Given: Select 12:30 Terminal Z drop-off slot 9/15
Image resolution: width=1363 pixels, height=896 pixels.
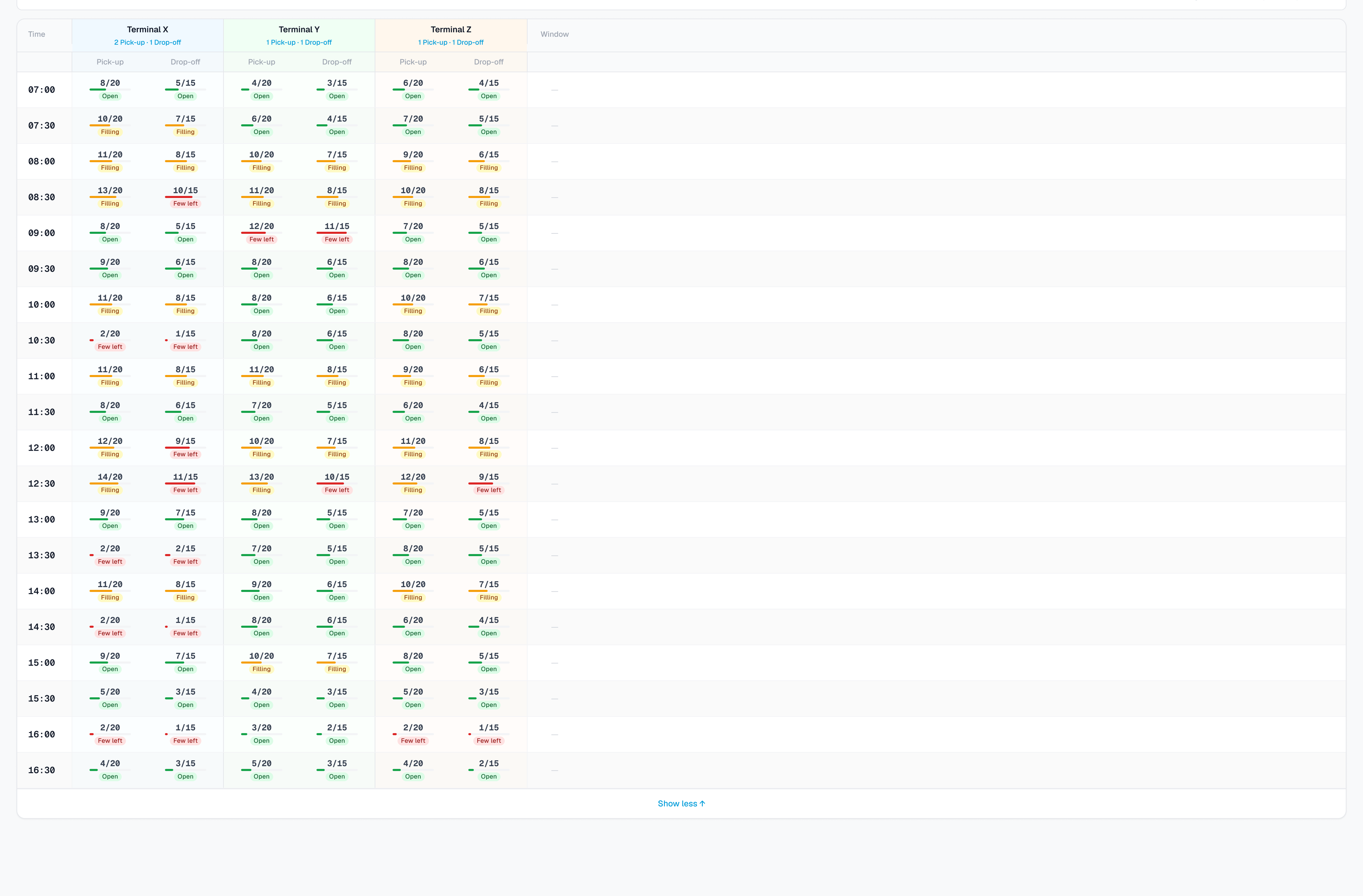Looking at the screenshot, I should (489, 483).
